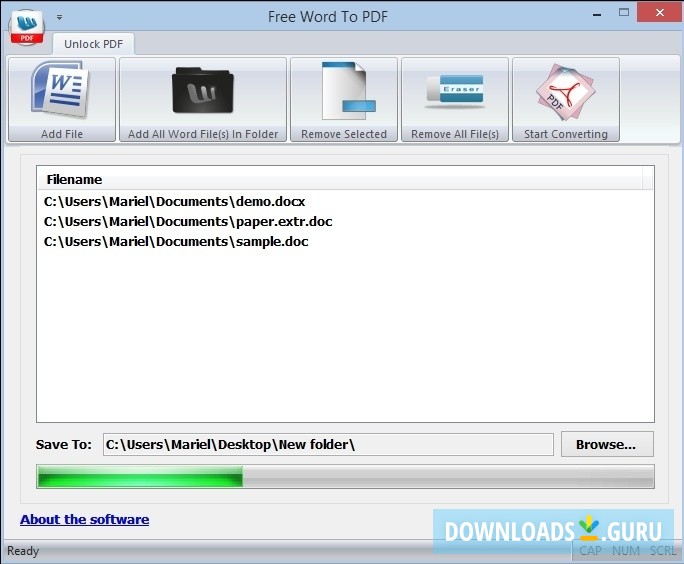Start converting files to PDF

point(566,99)
